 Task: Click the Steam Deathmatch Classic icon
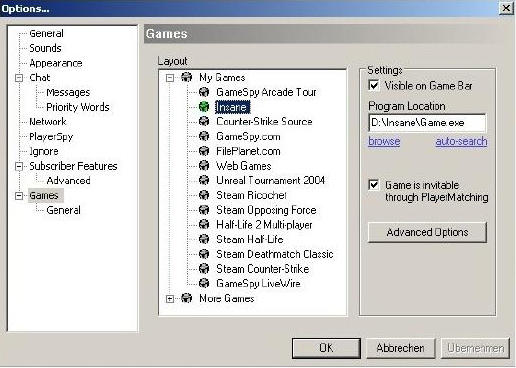pos(204,254)
